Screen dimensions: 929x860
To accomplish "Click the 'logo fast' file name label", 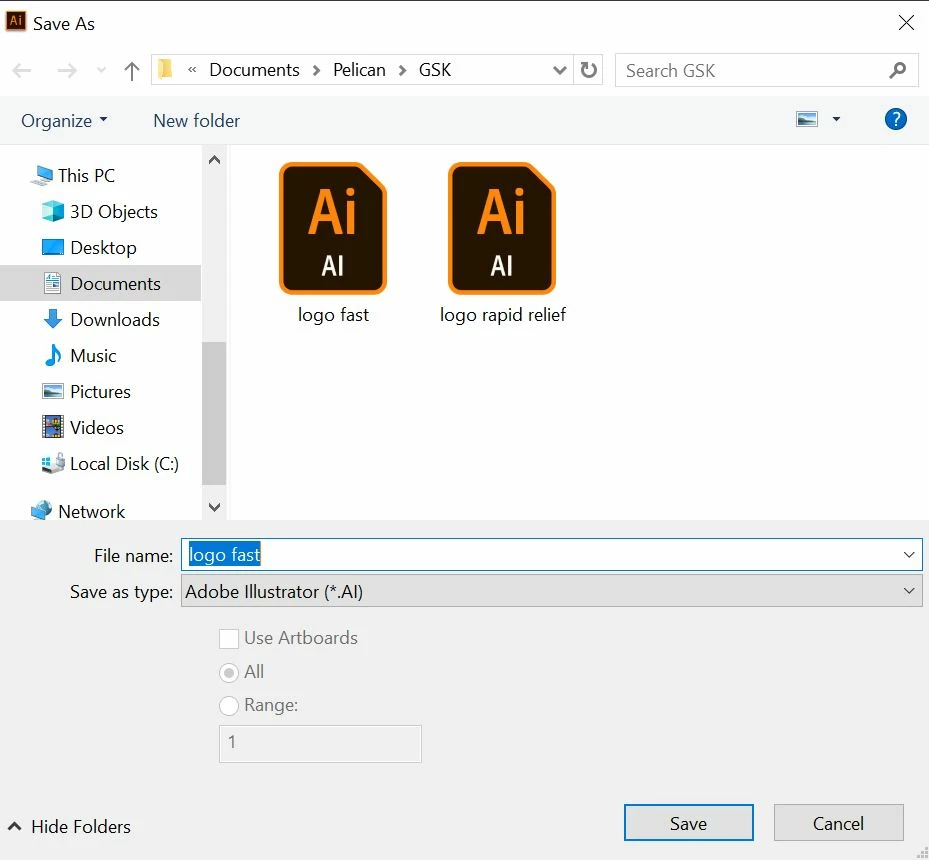I will (x=333, y=315).
